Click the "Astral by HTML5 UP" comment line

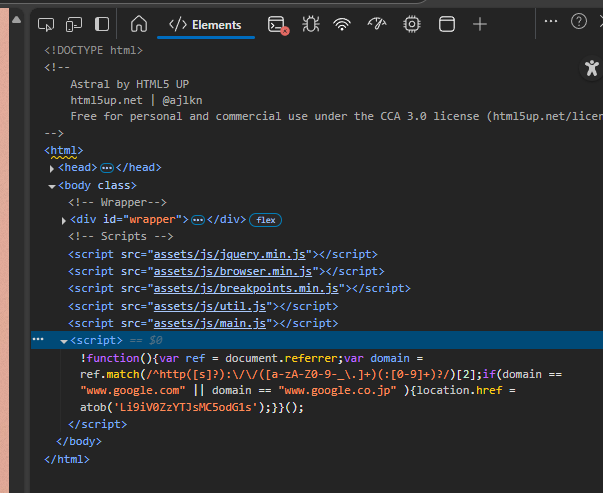[x=130, y=84]
